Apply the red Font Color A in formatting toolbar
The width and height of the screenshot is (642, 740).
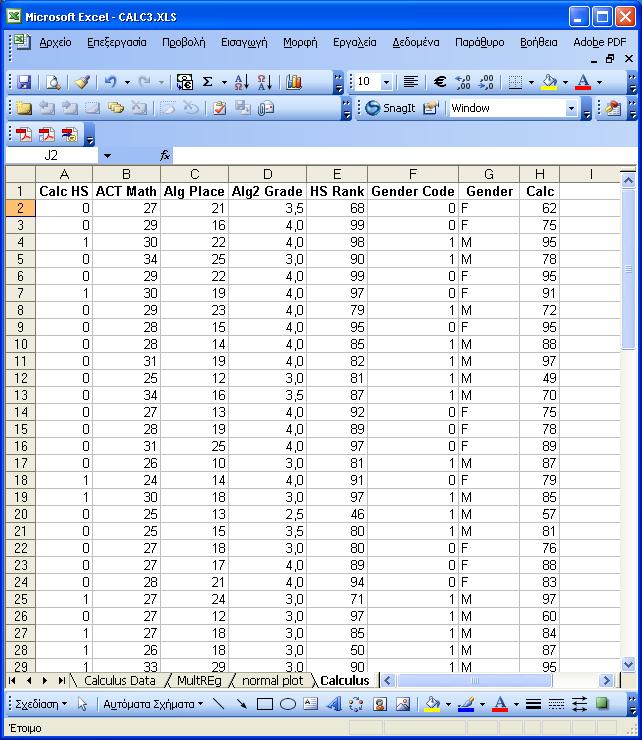tap(583, 82)
